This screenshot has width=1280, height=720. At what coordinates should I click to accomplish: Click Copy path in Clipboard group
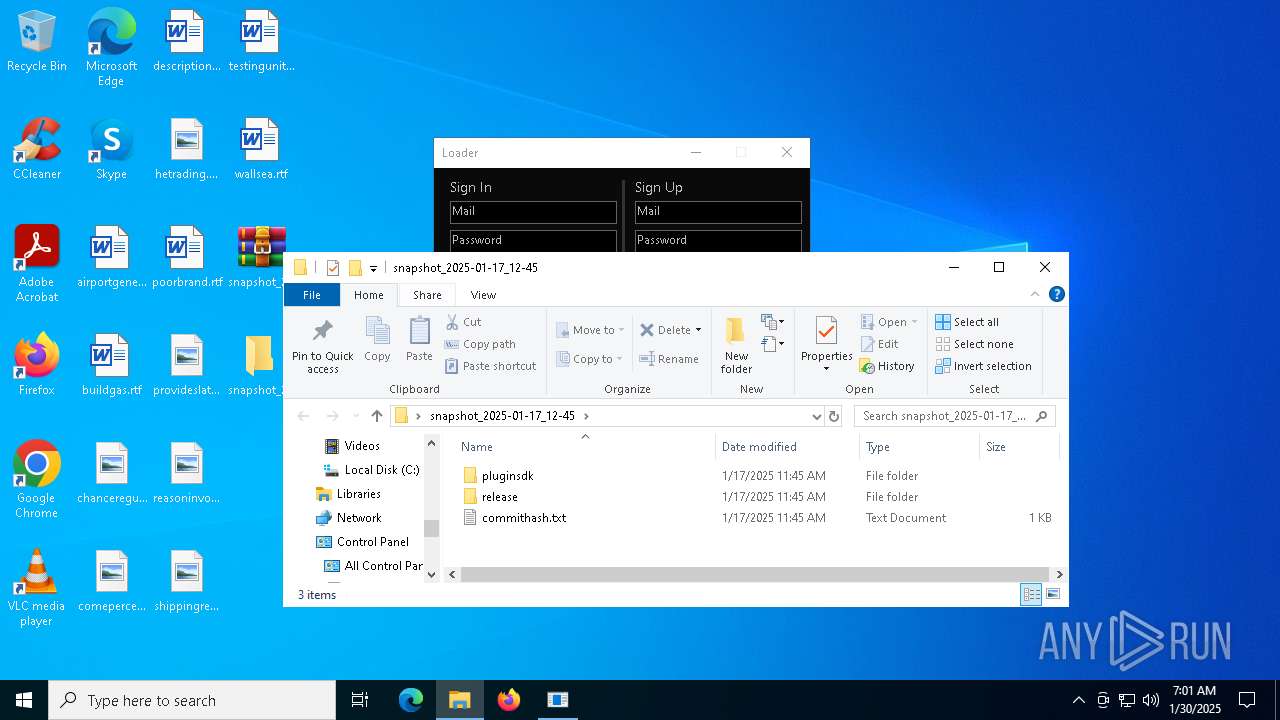click(480, 344)
